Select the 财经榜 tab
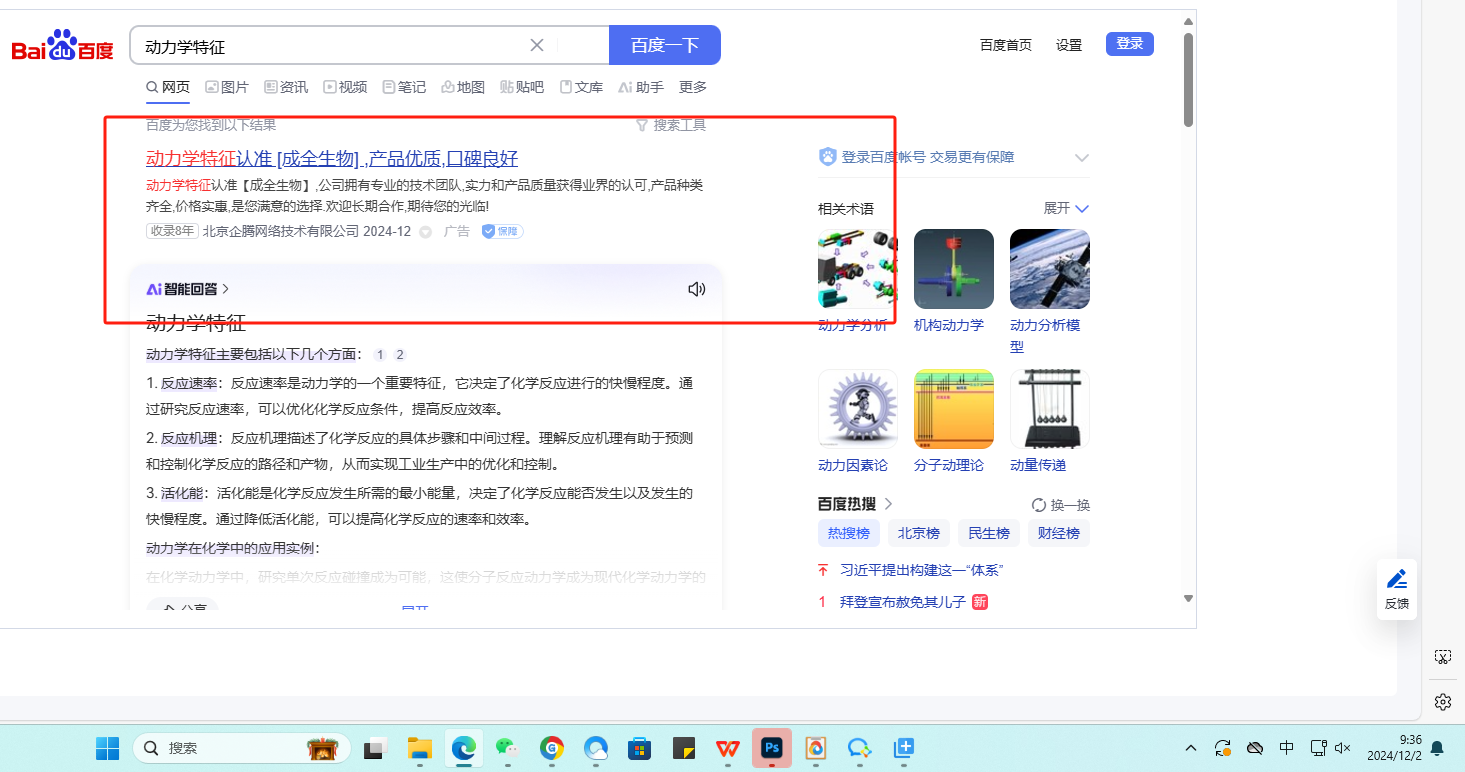This screenshot has height=772, width=1465. 1059,533
